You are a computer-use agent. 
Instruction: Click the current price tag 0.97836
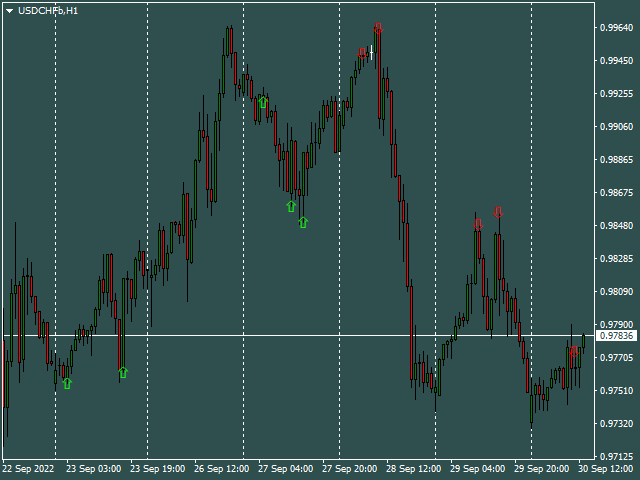pyautogui.click(x=616, y=336)
